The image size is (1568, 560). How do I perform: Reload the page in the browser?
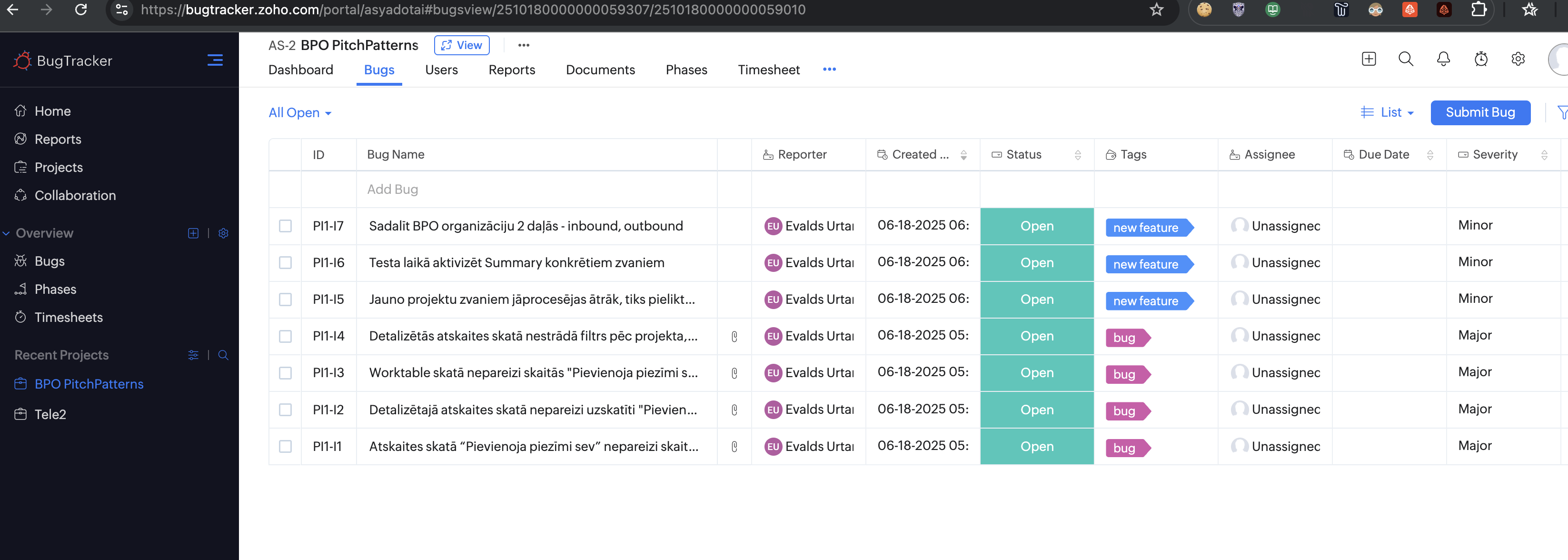pyautogui.click(x=81, y=10)
